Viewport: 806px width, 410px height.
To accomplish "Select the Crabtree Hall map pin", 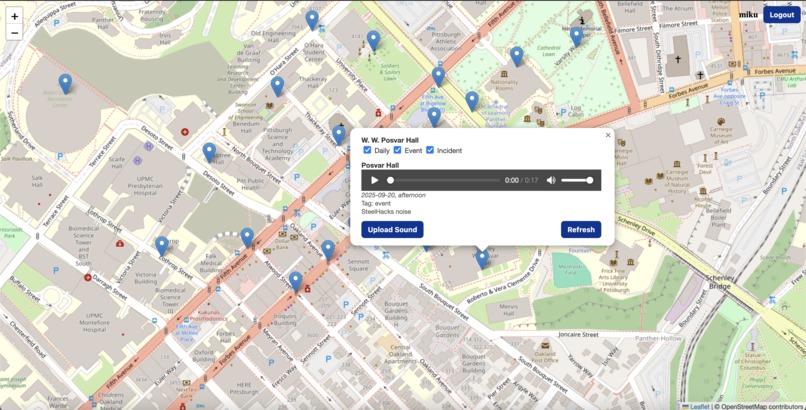I will [x=209, y=153].
